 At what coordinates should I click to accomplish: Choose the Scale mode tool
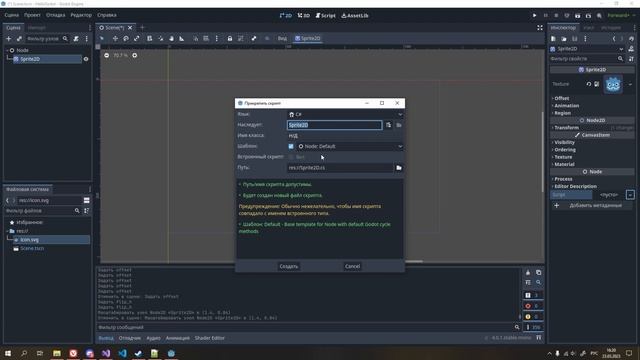click(137, 38)
